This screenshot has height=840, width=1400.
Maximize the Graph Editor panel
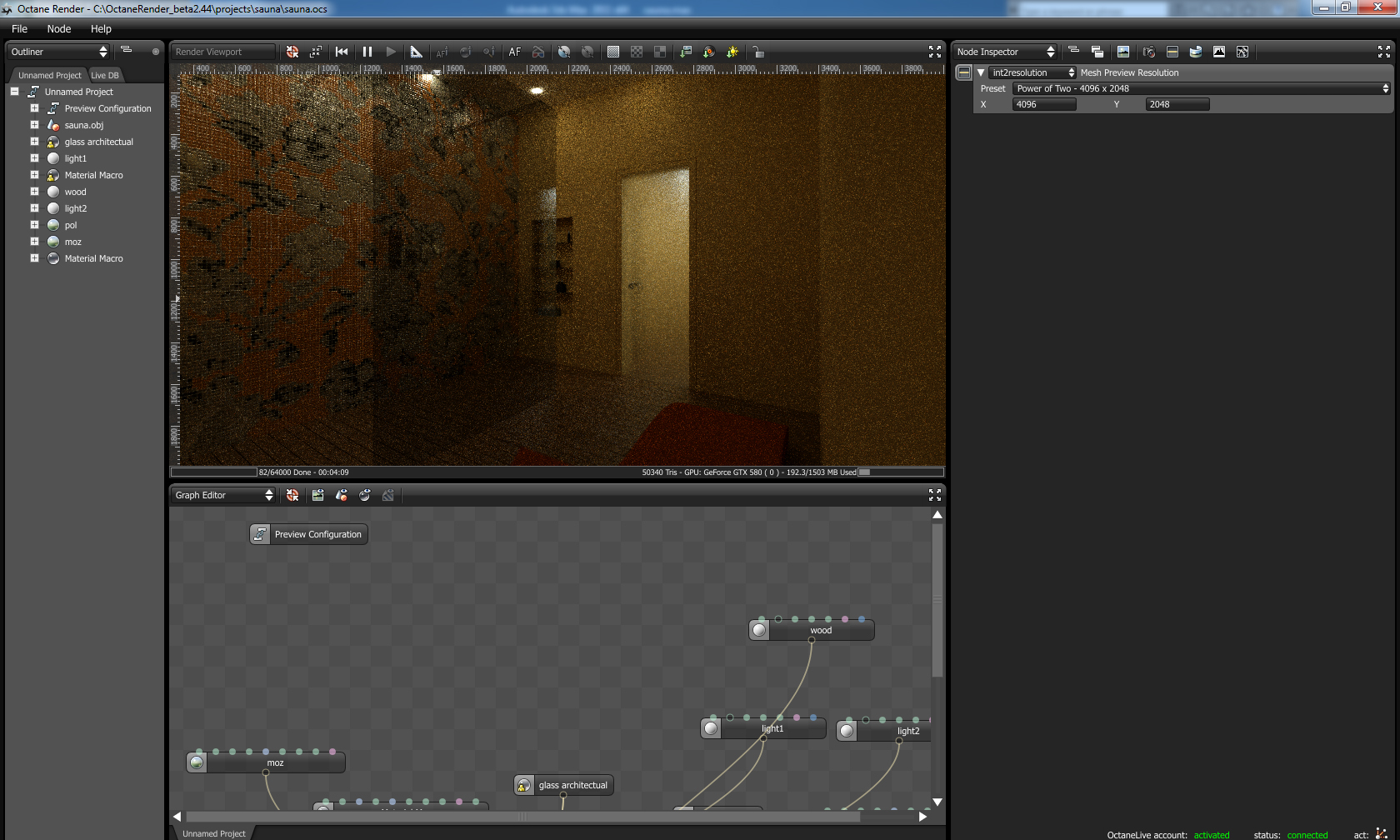coord(935,495)
